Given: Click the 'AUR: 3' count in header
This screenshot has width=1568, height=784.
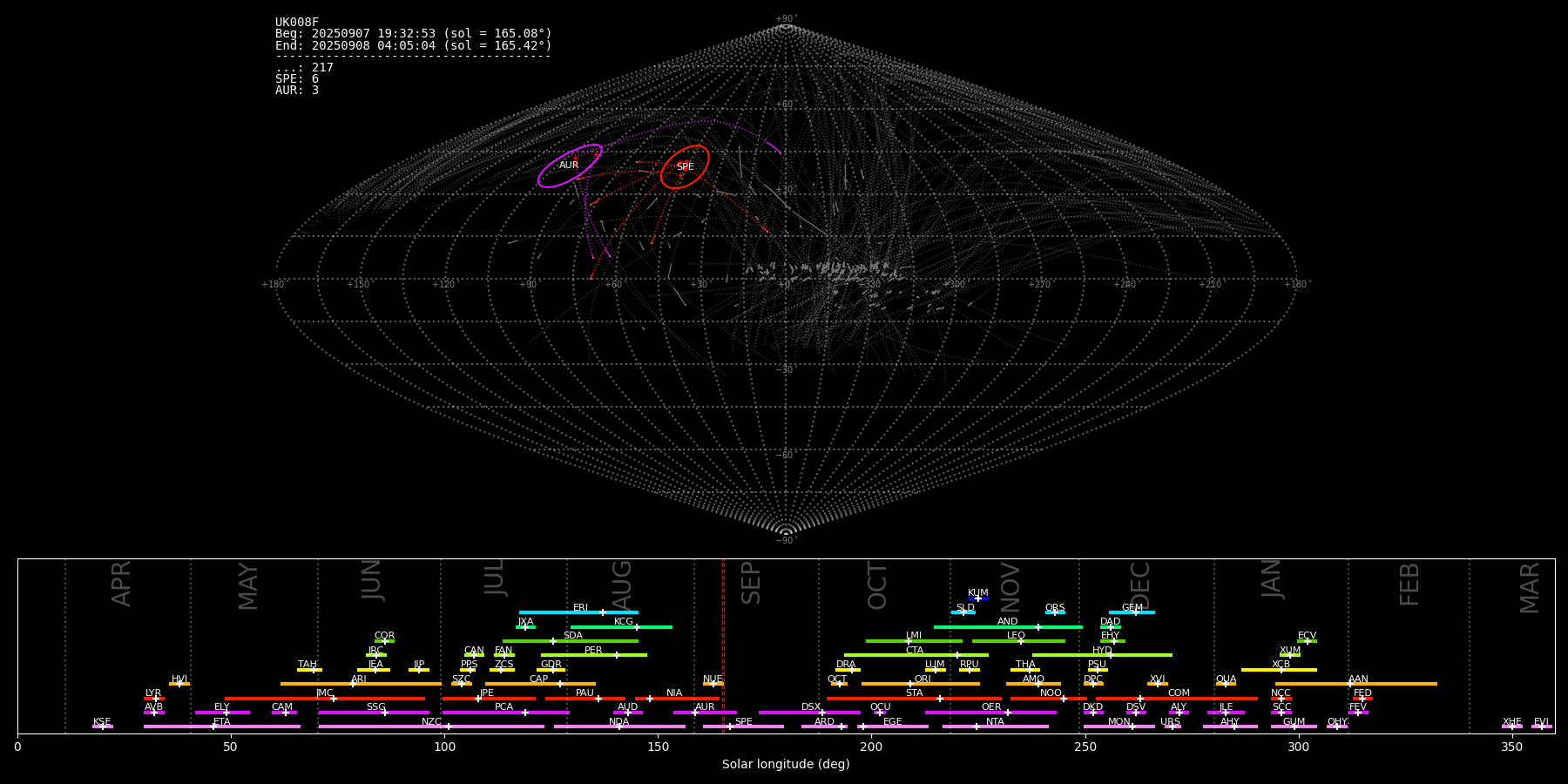Looking at the screenshot, I should pyautogui.click(x=297, y=91).
